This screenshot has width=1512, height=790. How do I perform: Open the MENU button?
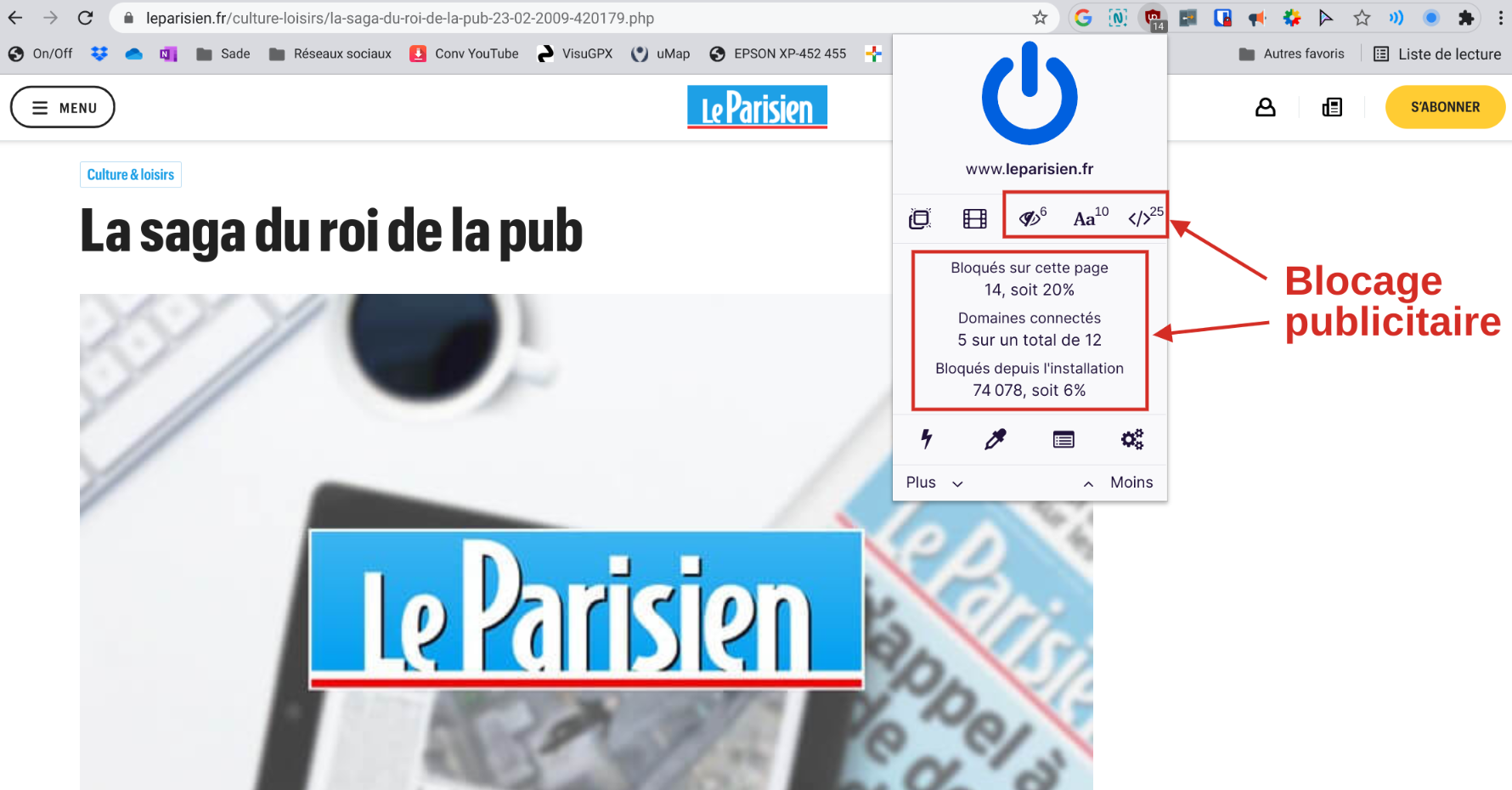click(x=63, y=107)
